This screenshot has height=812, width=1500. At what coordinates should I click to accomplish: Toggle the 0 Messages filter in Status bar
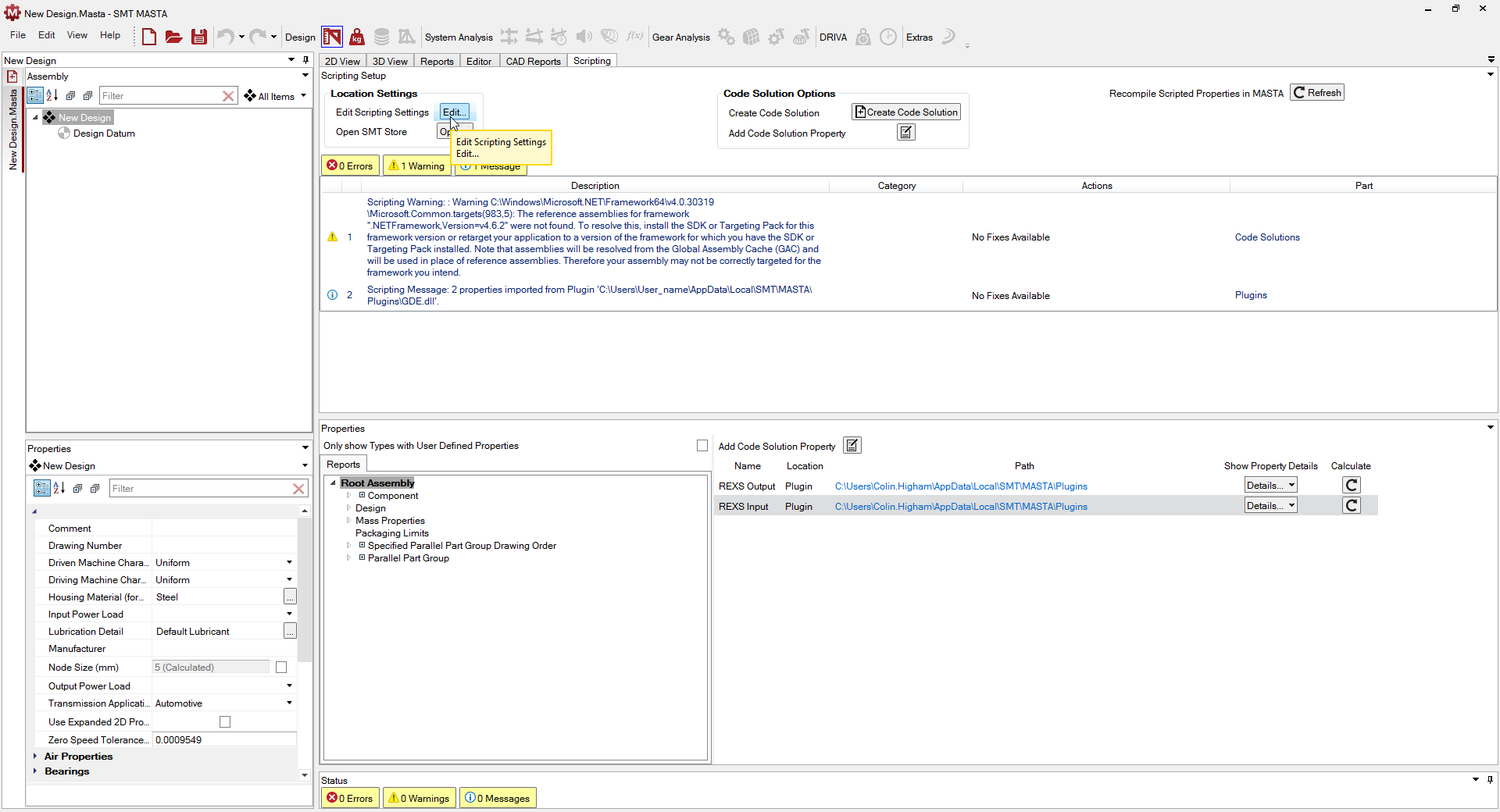[x=498, y=798]
